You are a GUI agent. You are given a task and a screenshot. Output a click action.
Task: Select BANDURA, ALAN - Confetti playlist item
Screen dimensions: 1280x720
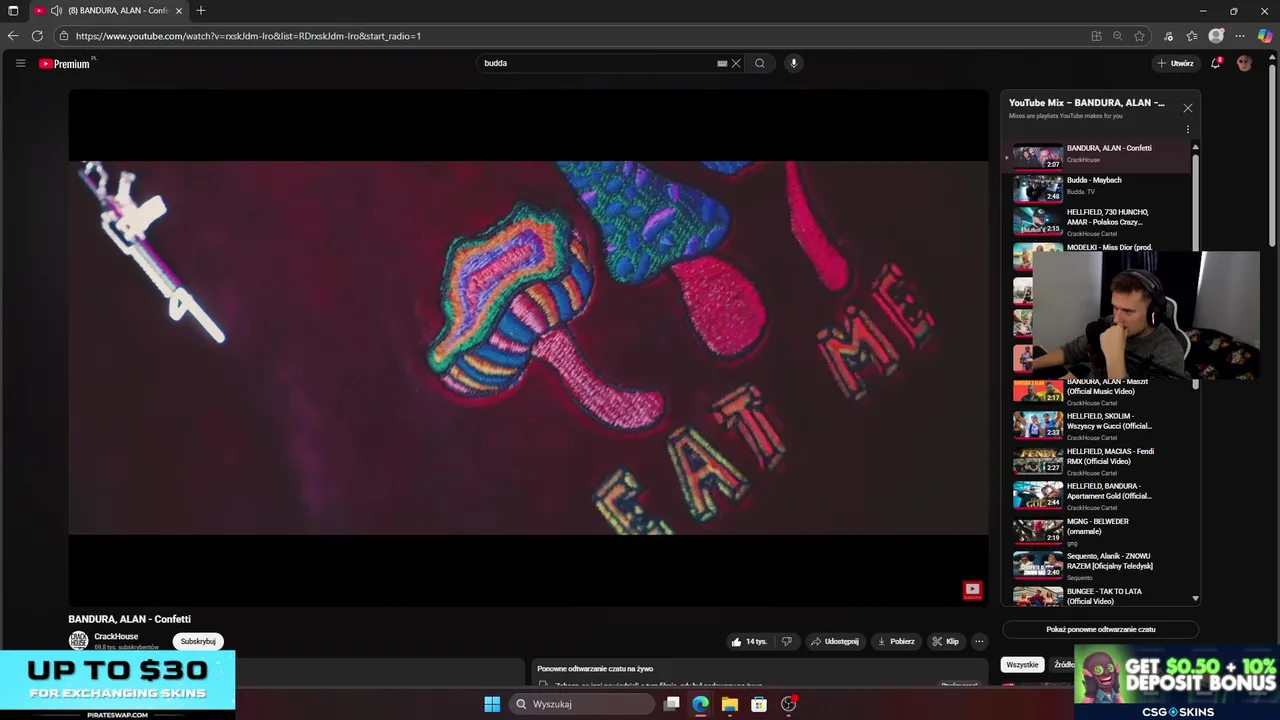pos(1098,156)
